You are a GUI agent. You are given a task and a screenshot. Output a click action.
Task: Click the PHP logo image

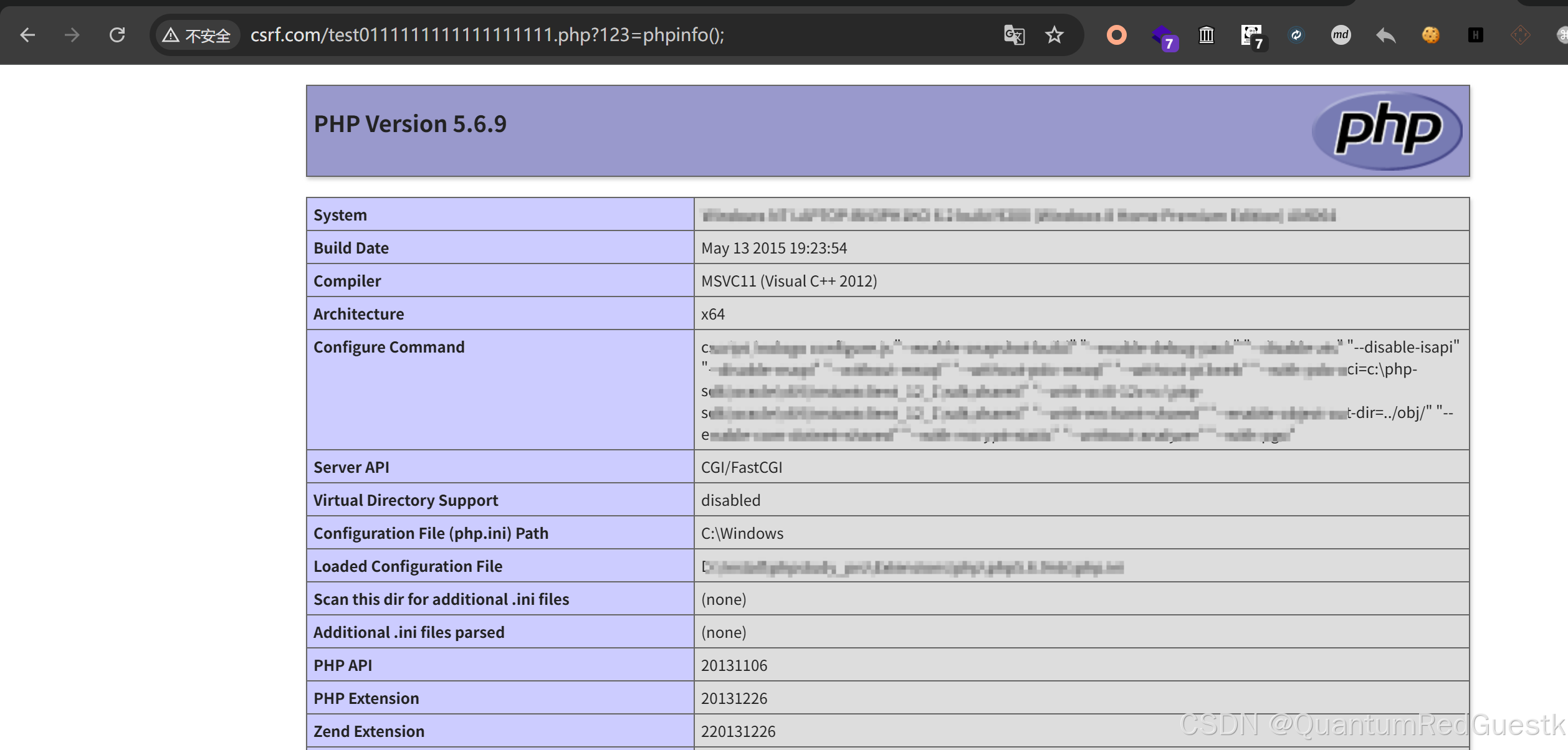pos(1387,130)
